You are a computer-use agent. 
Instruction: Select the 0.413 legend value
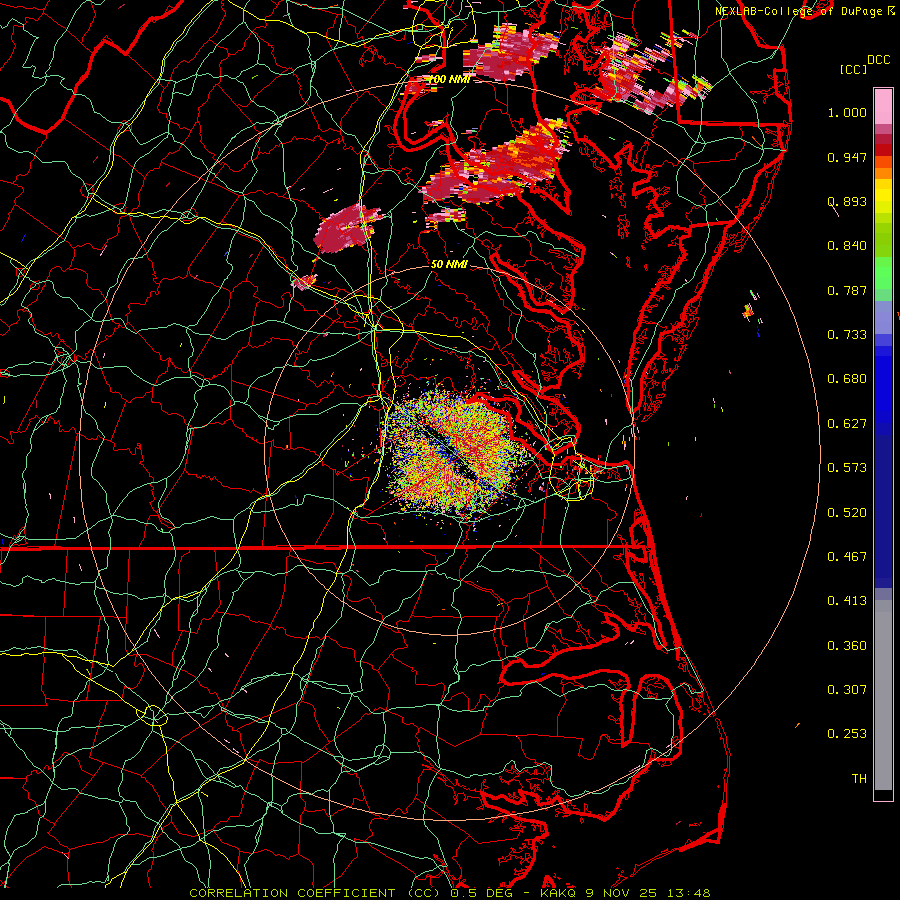pos(847,601)
